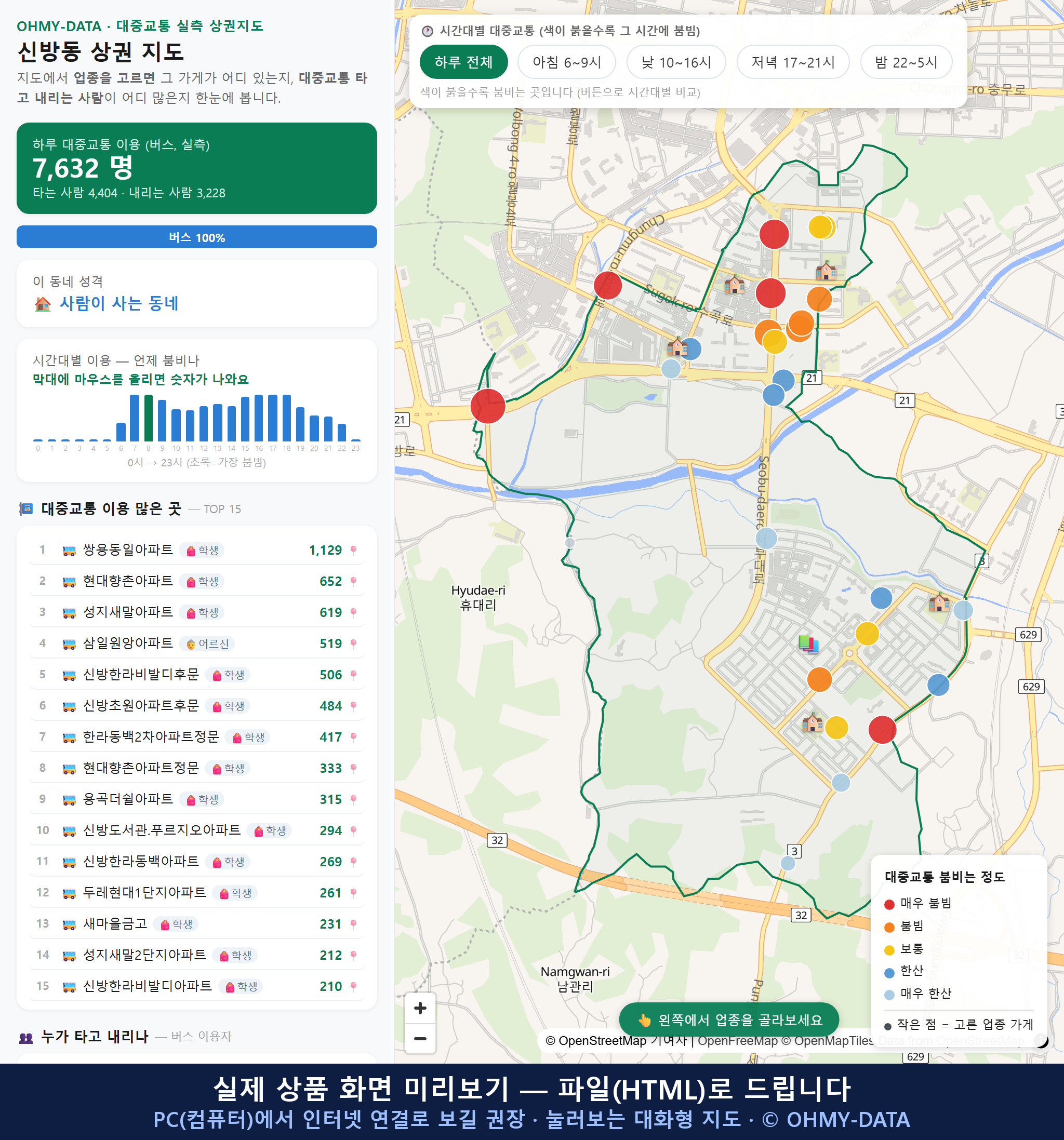The image size is (1064, 1140).
Task: Zoom in the map with plus button
Action: 420,1008
